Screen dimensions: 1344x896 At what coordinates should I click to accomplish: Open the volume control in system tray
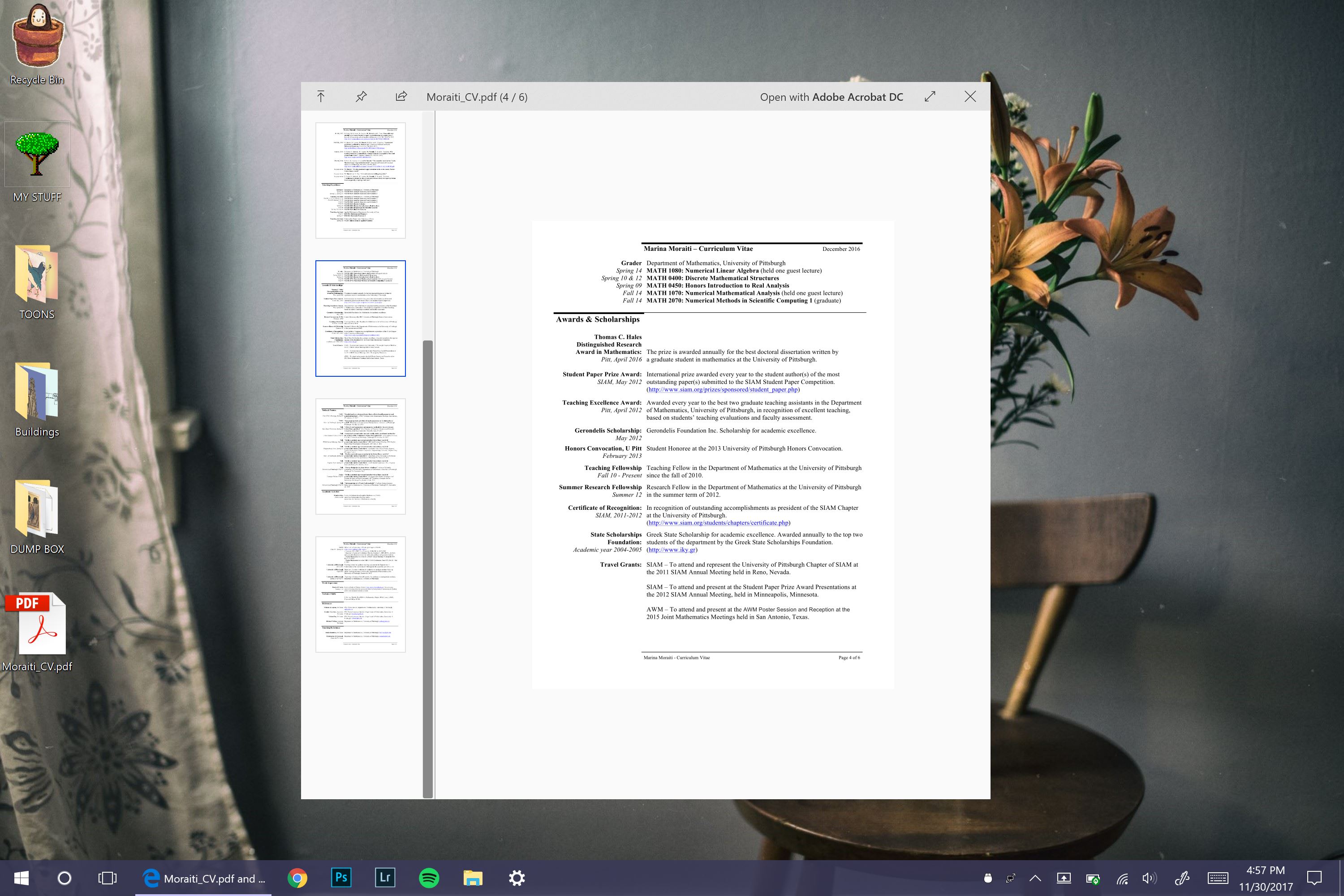[x=1150, y=878]
